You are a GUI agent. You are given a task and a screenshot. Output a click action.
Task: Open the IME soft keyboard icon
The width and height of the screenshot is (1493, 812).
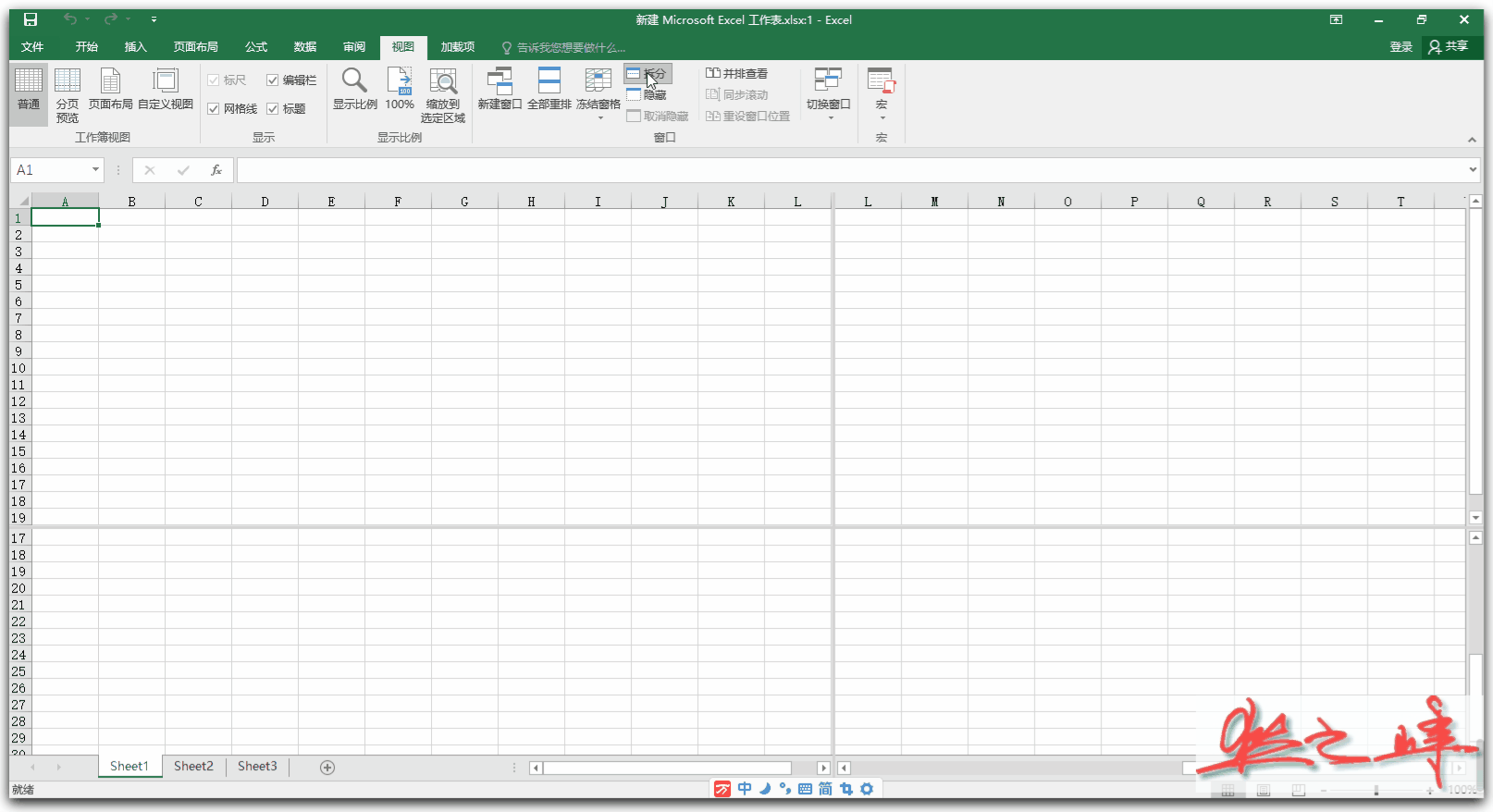coord(805,789)
